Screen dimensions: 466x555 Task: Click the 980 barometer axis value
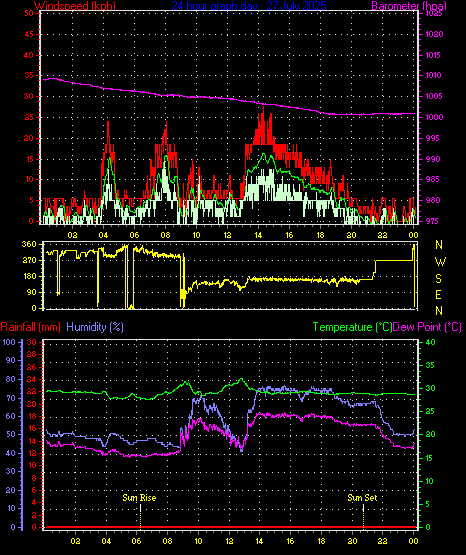click(432, 200)
